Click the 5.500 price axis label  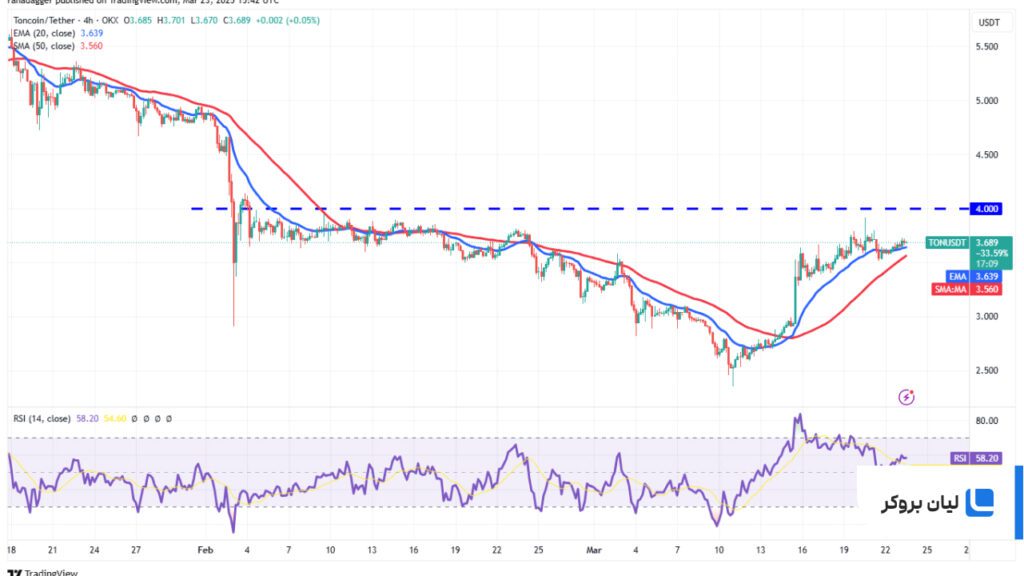pyautogui.click(x=987, y=47)
